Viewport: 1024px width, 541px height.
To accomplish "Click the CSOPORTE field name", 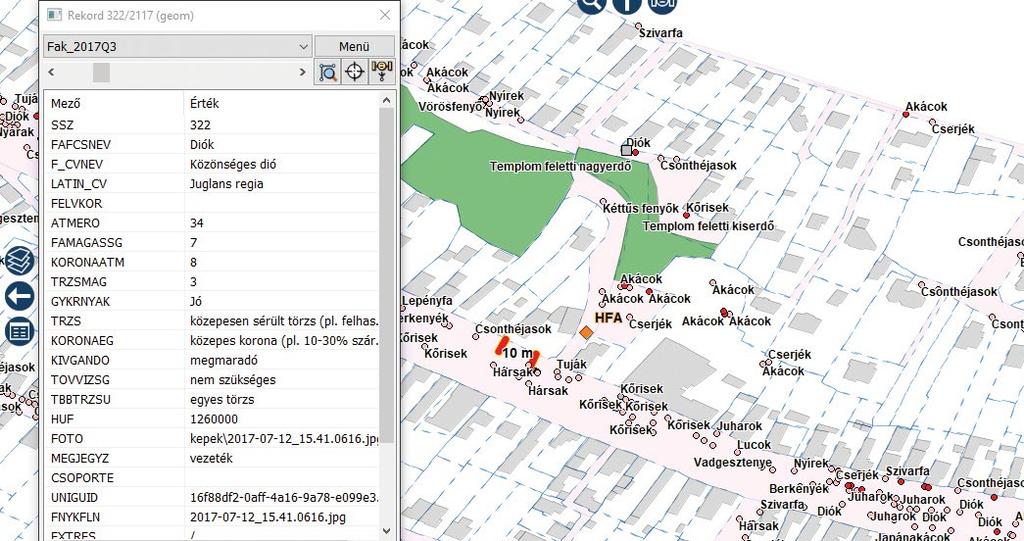I will coord(82,478).
